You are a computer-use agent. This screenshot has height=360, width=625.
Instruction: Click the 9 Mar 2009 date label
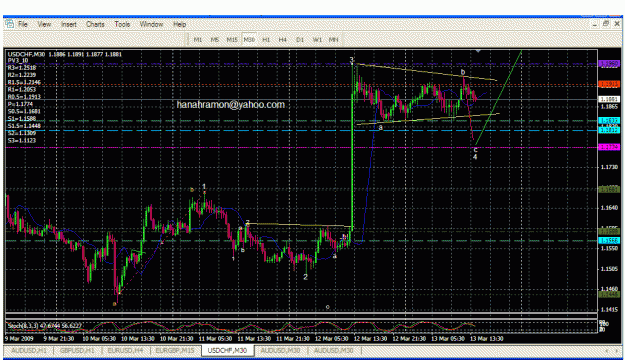(x=20, y=338)
